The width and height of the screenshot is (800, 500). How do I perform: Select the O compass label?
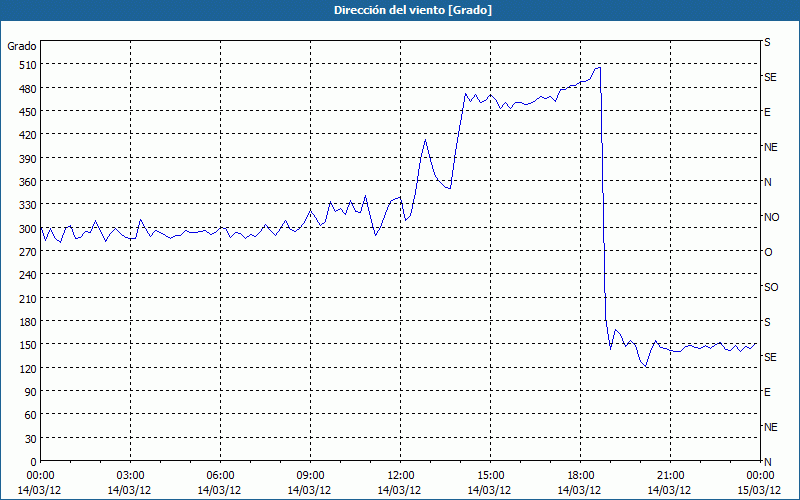tap(768, 253)
